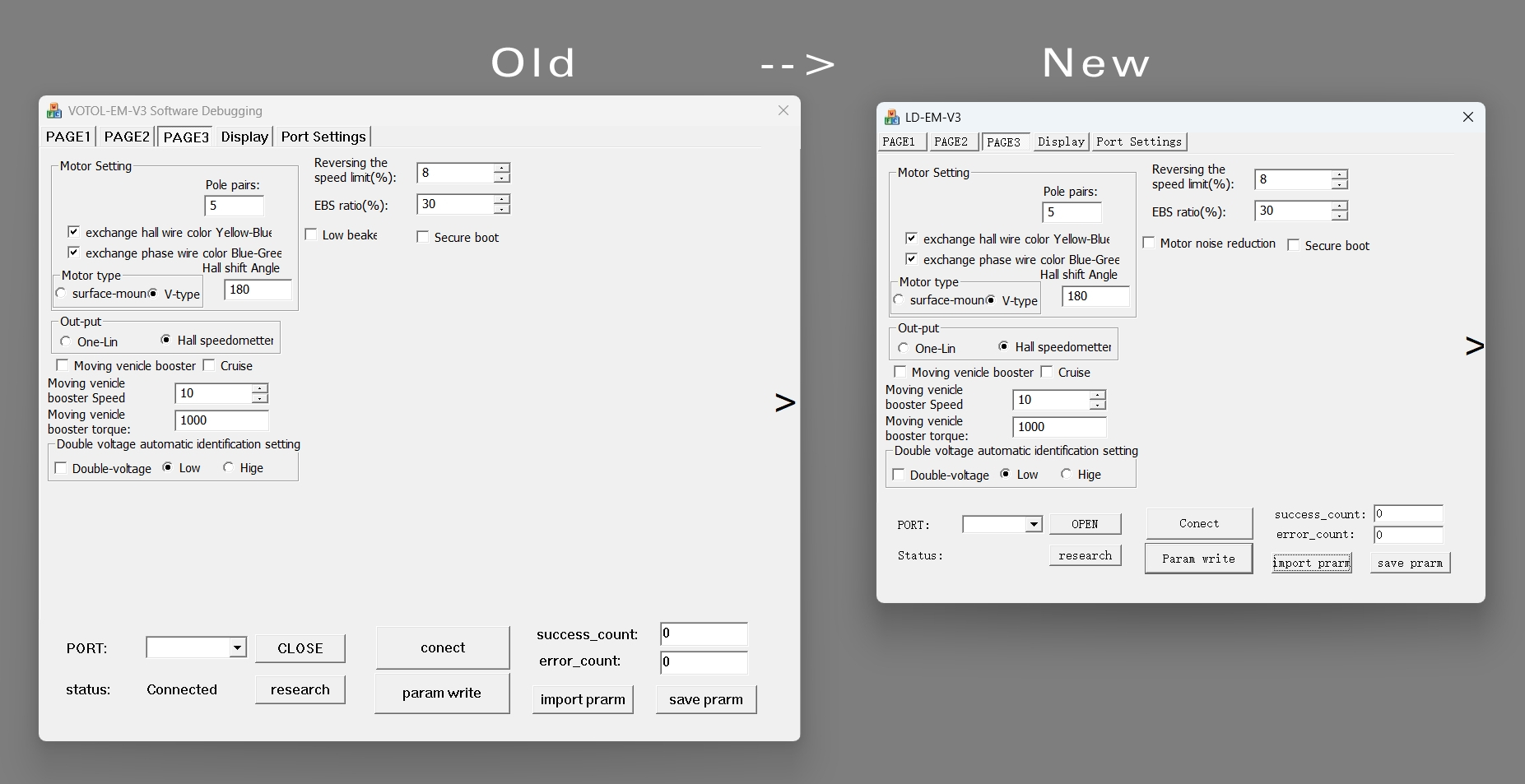Click booster torque field in VOTOL window
The height and width of the screenshot is (784, 1525).
222,420
